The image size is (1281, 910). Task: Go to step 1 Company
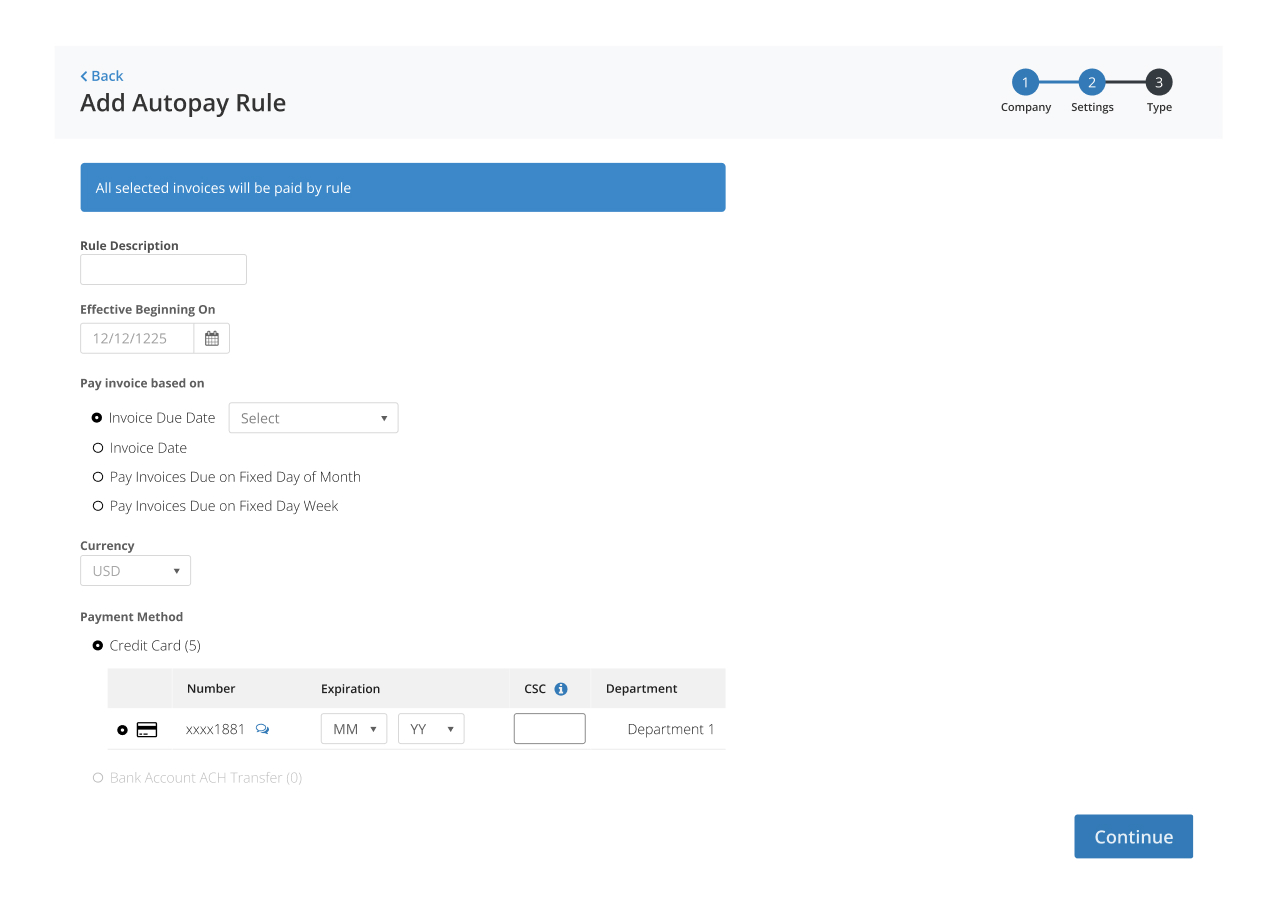(x=1025, y=82)
